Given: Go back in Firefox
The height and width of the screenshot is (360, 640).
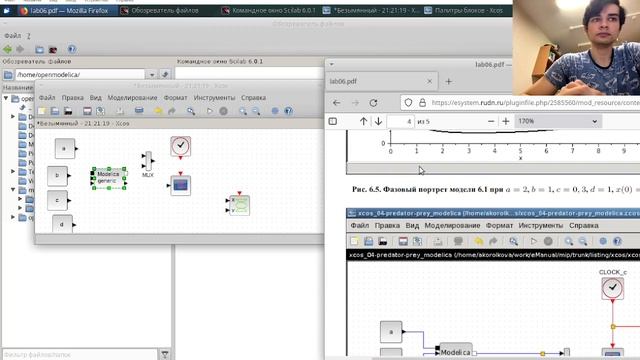Looking at the screenshot, I should (336, 103).
